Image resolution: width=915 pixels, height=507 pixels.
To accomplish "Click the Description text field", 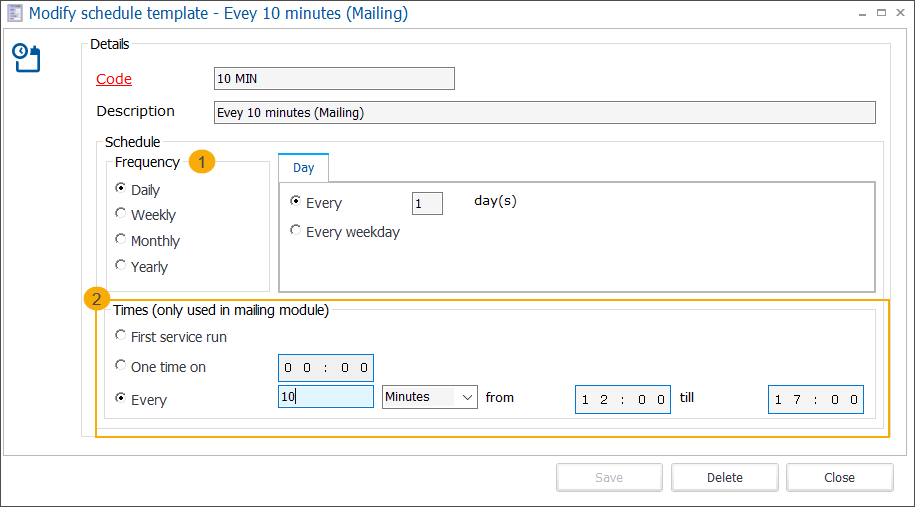I will coord(544,113).
